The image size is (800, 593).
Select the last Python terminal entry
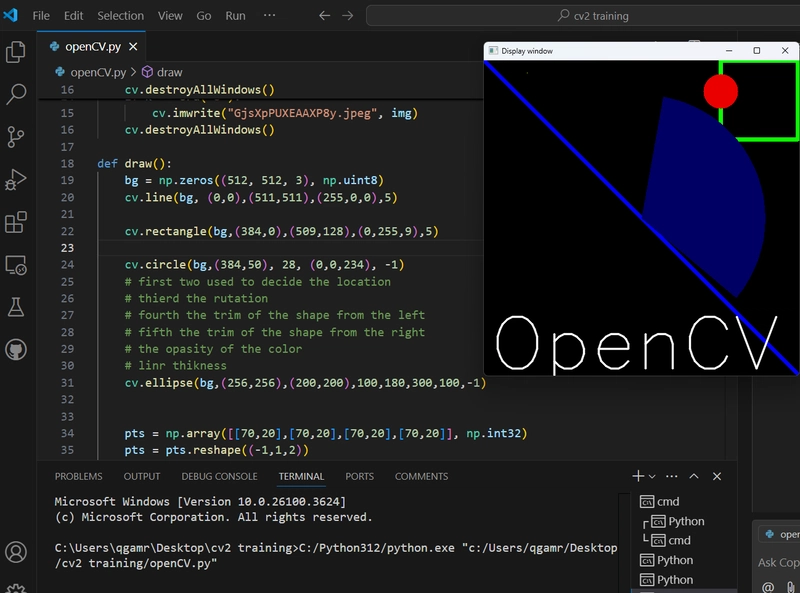pos(666,580)
